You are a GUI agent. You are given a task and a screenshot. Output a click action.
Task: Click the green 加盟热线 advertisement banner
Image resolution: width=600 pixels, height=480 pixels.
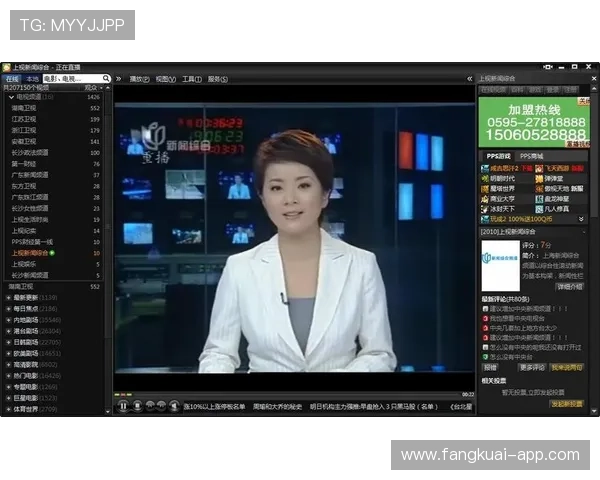[534, 122]
